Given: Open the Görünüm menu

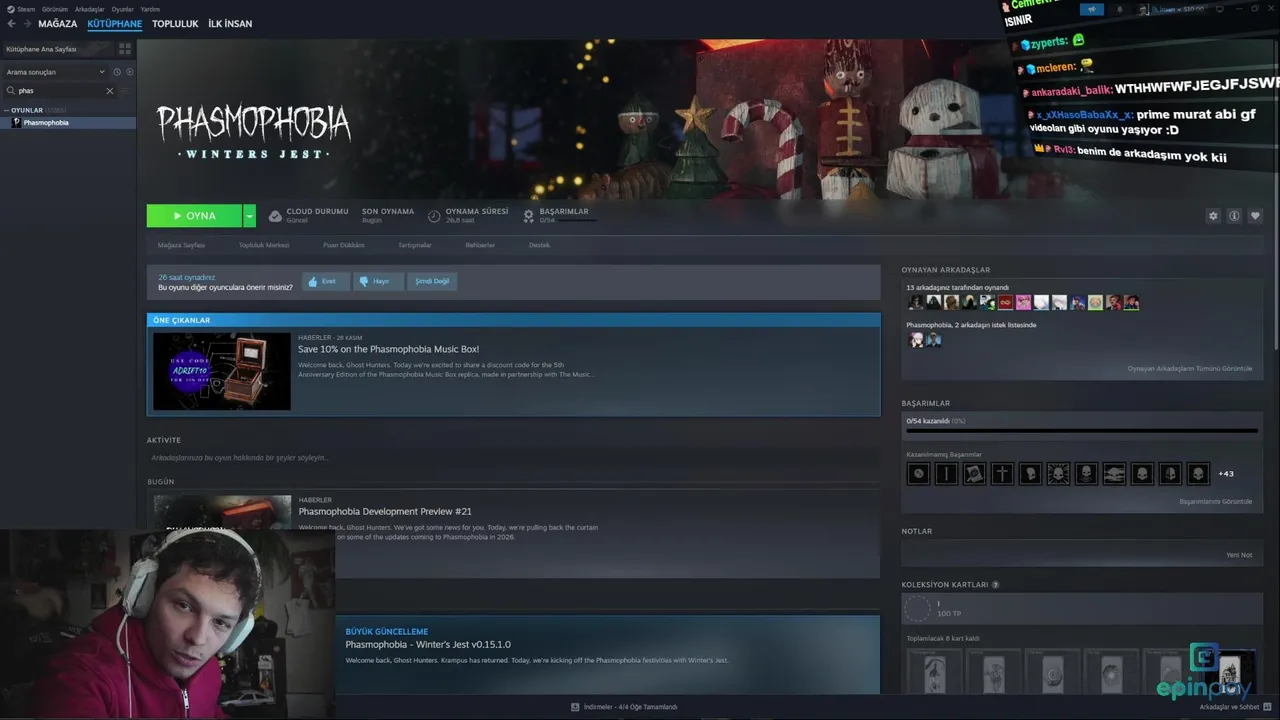Looking at the screenshot, I should click(x=55, y=9).
